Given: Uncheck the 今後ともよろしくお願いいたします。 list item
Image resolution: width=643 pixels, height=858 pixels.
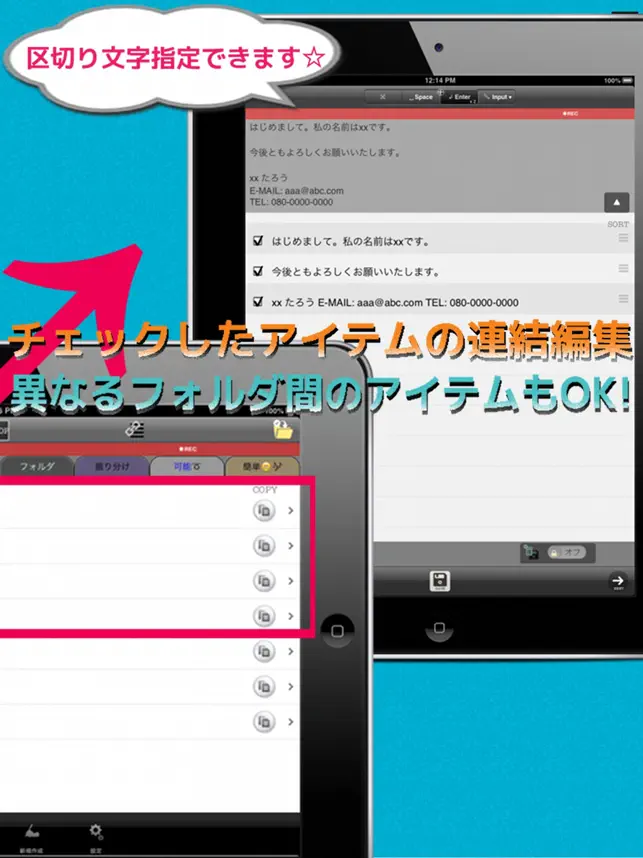Looking at the screenshot, I should point(258,271).
